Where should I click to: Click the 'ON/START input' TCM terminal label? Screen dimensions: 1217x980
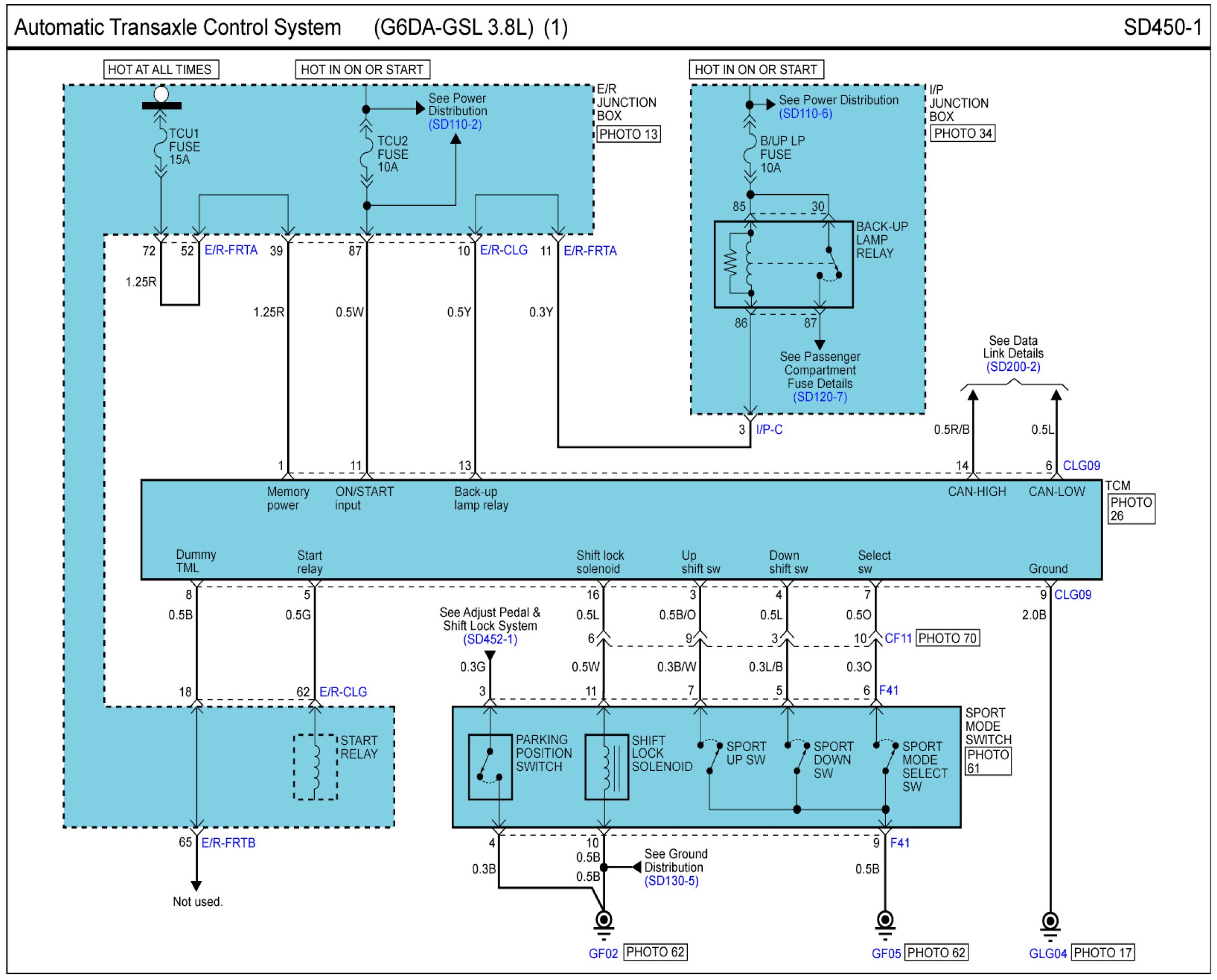364,499
